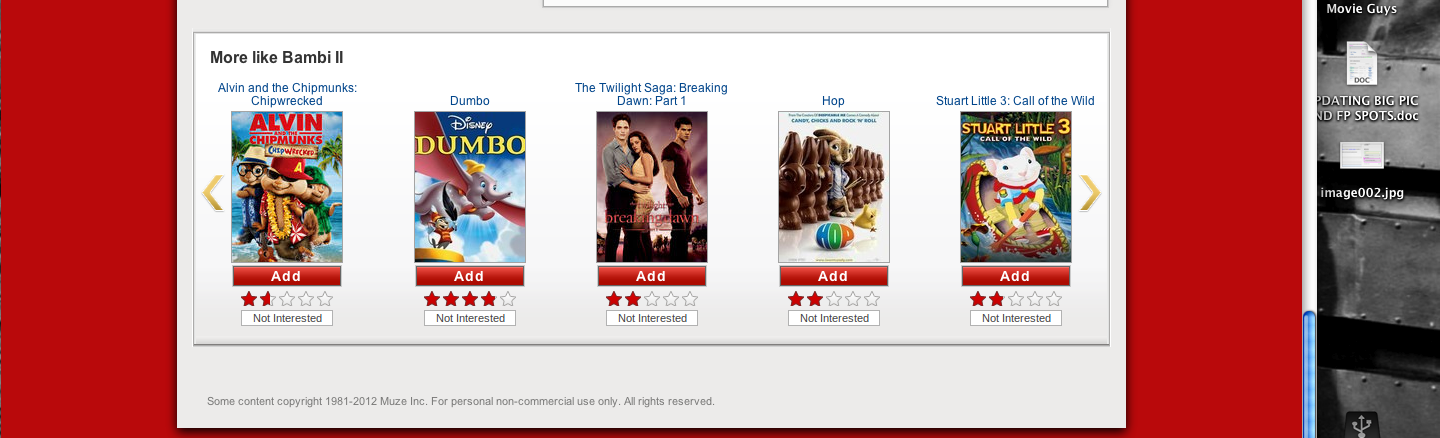
Task: Rate Dumbo four stars
Action: (488, 299)
